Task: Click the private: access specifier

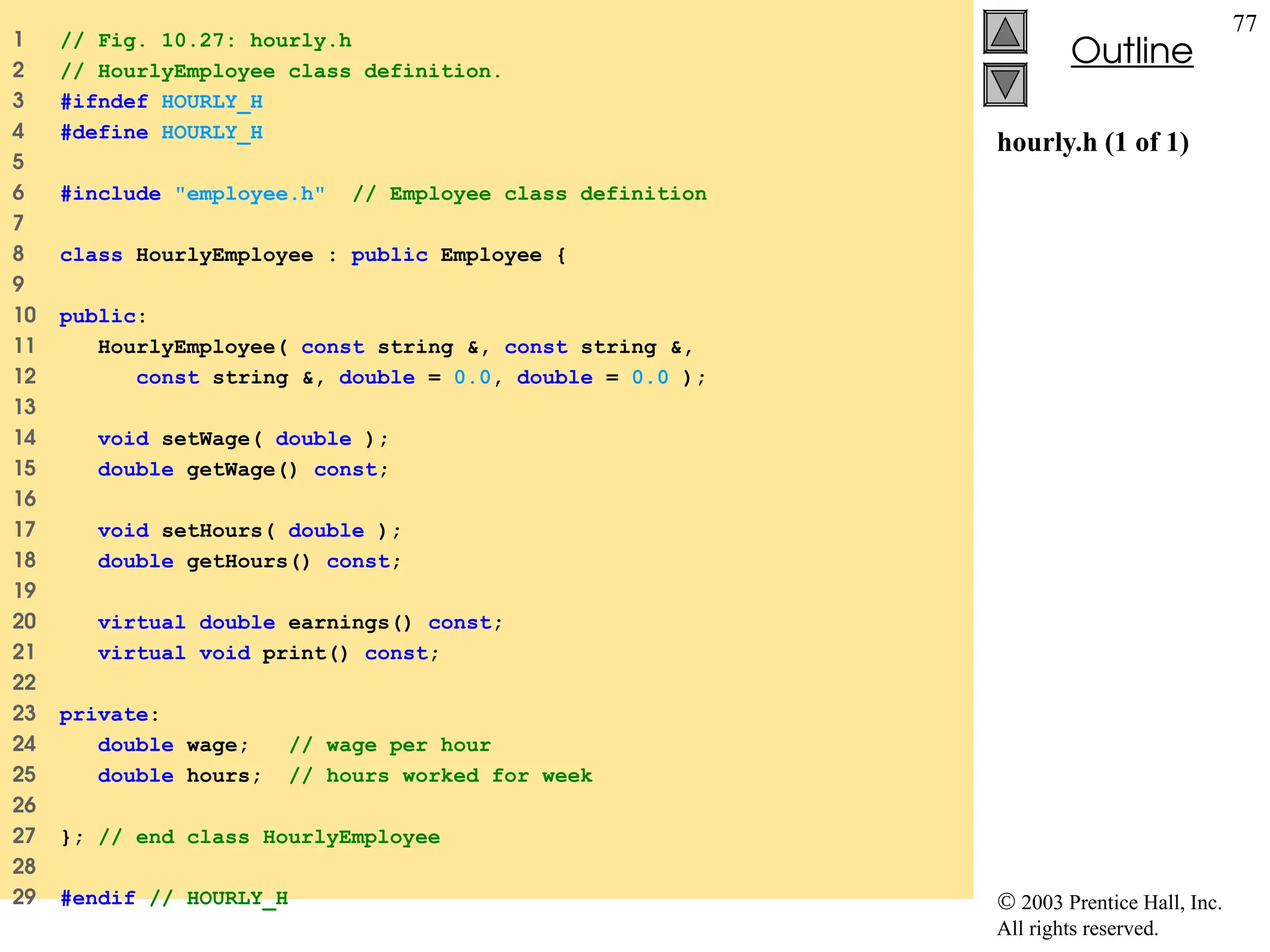Action: [109, 715]
